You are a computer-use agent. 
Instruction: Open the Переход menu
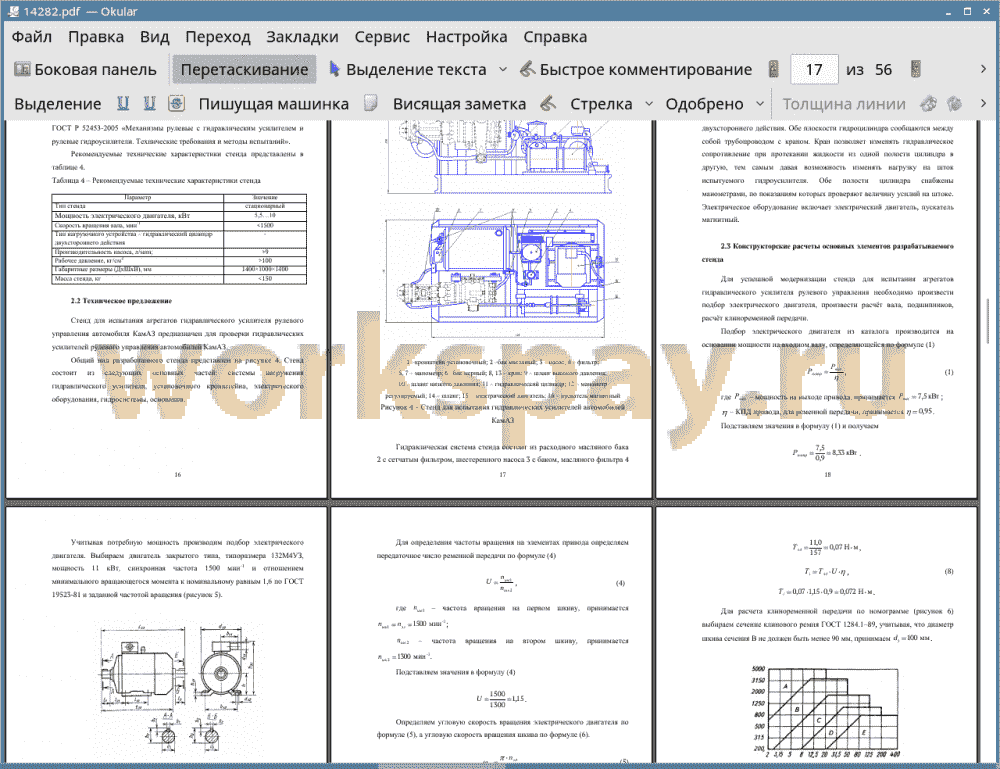[217, 37]
